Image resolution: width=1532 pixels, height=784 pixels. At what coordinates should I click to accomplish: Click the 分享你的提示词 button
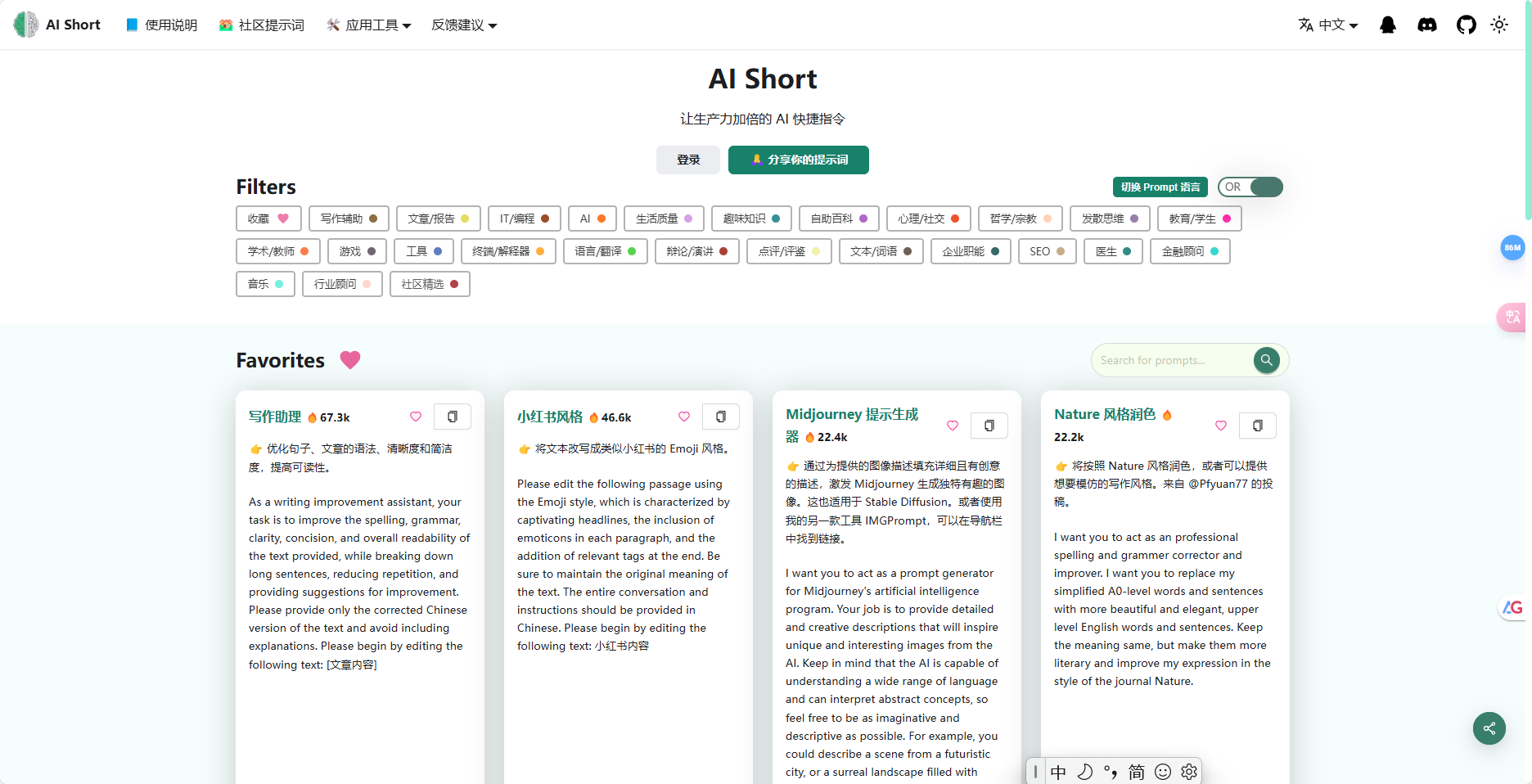pyautogui.click(x=798, y=160)
